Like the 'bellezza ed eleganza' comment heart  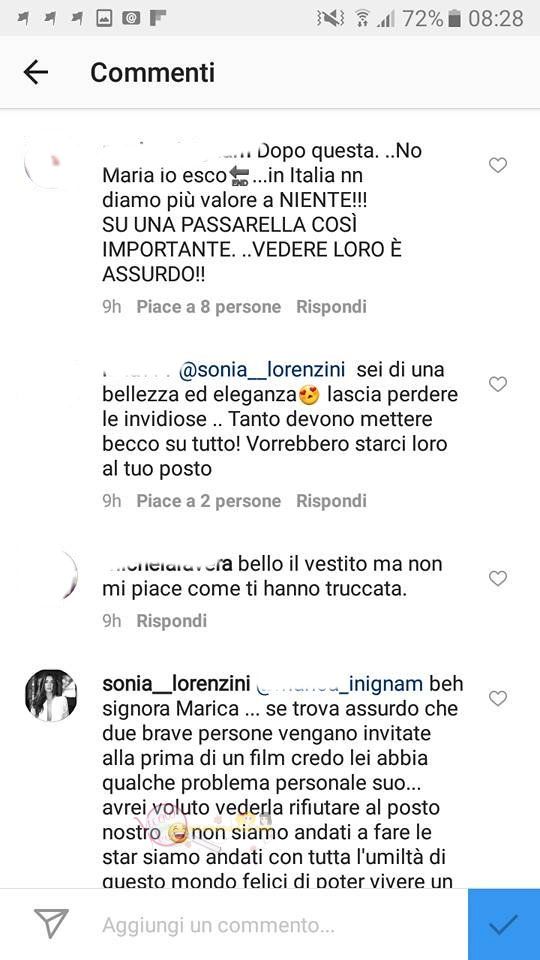coord(498,384)
